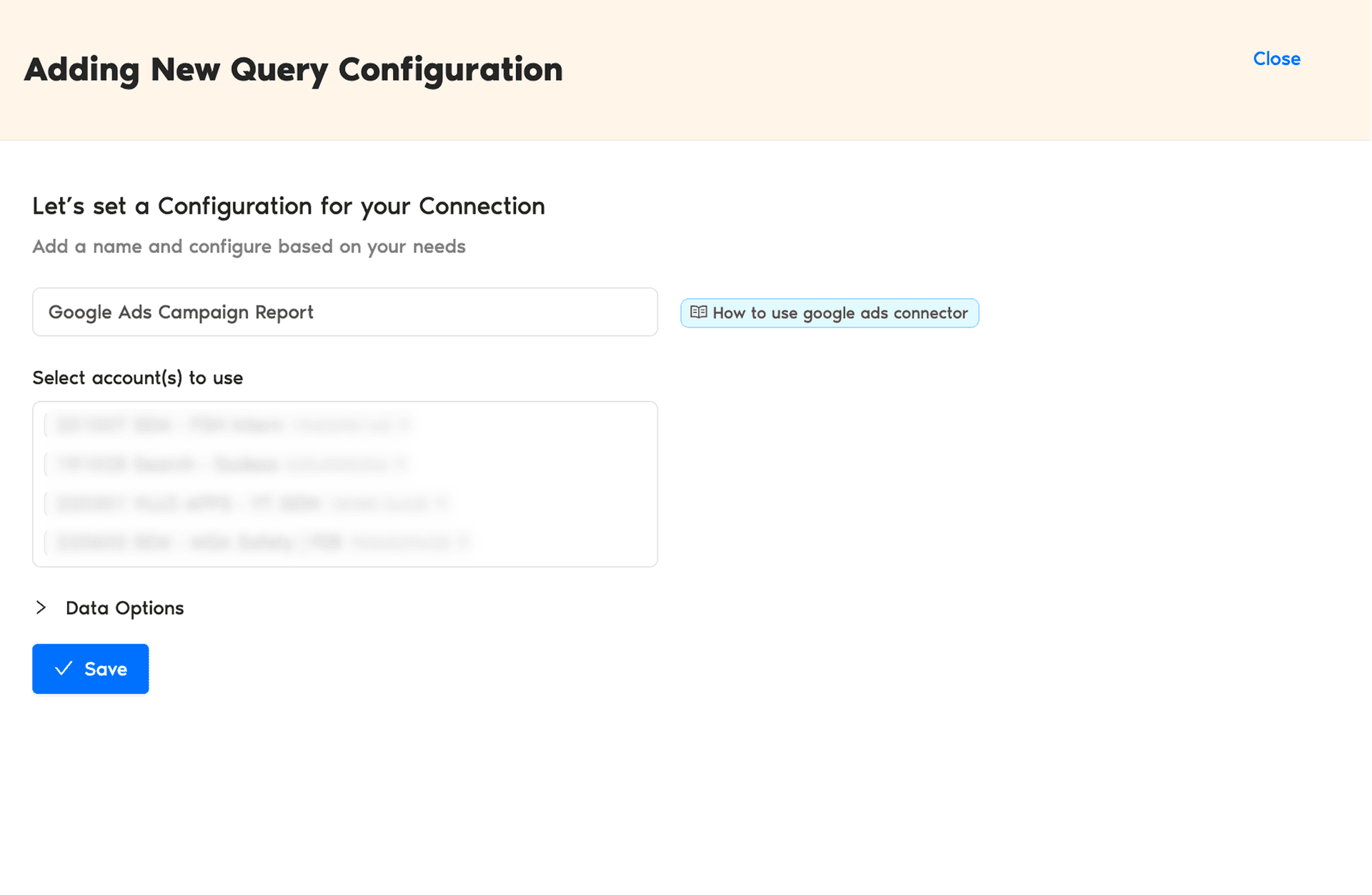Click the arrow at the end of the second account row
The width and height of the screenshot is (1372, 895).
point(401,464)
